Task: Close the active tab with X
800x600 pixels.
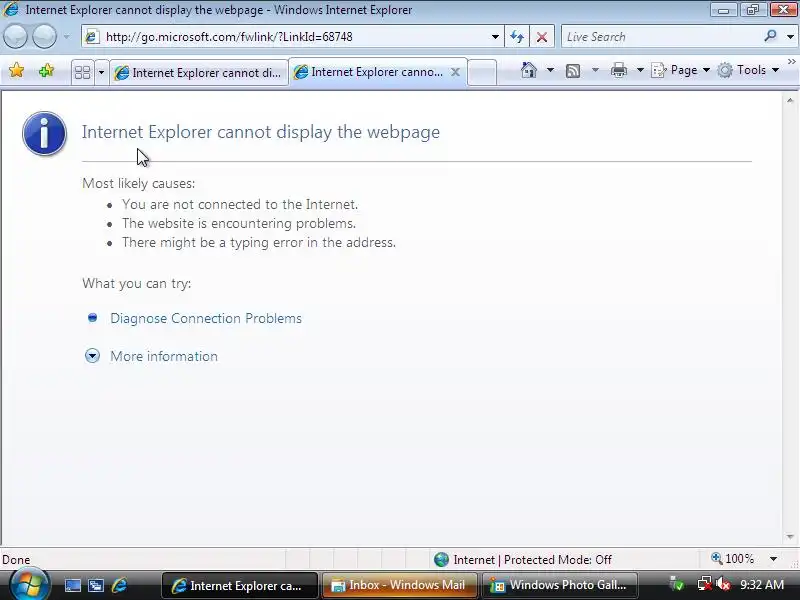Action: pyautogui.click(x=455, y=72)
